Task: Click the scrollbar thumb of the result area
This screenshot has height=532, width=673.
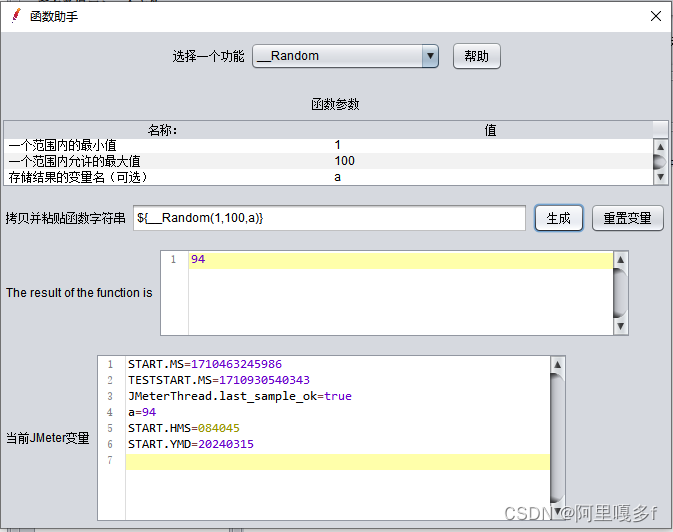Action: [x=620, y=293]
